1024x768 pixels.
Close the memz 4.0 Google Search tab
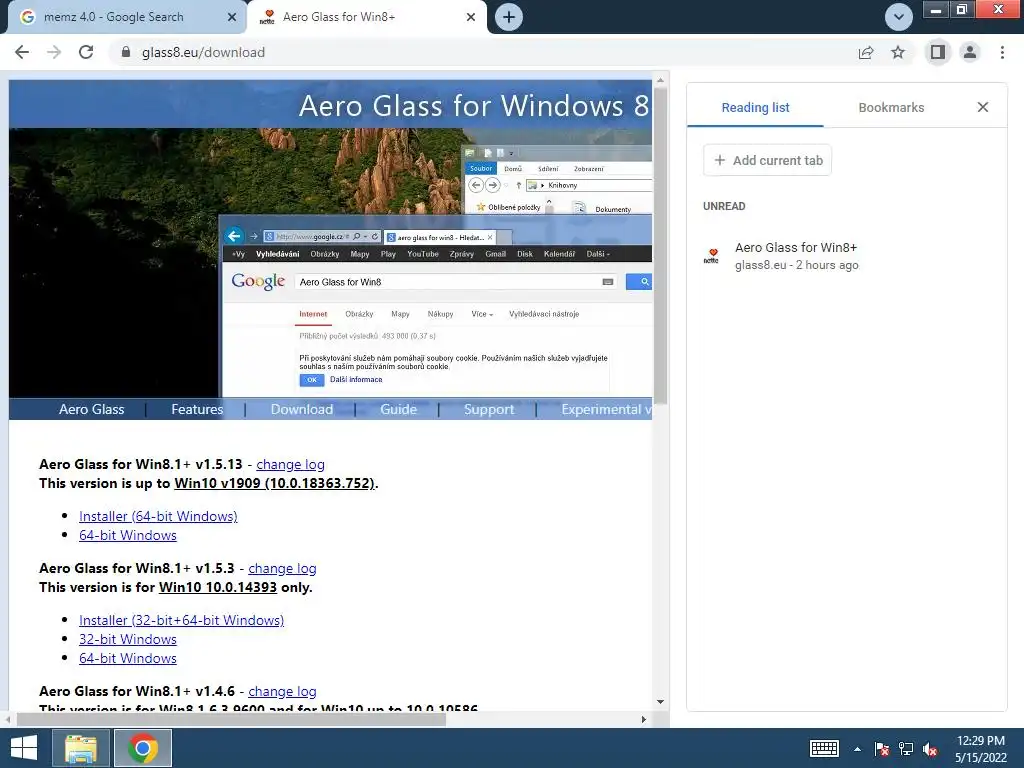pos(232,17)
